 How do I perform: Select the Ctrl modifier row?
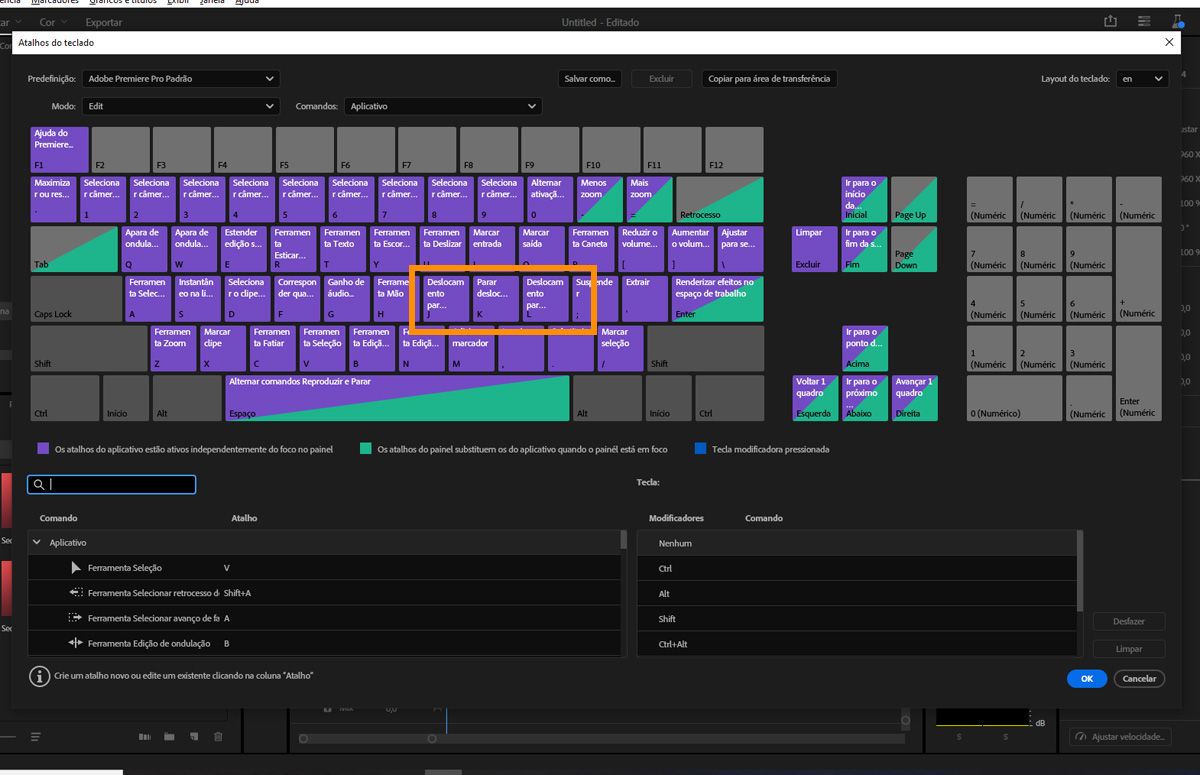coord(856,568)
